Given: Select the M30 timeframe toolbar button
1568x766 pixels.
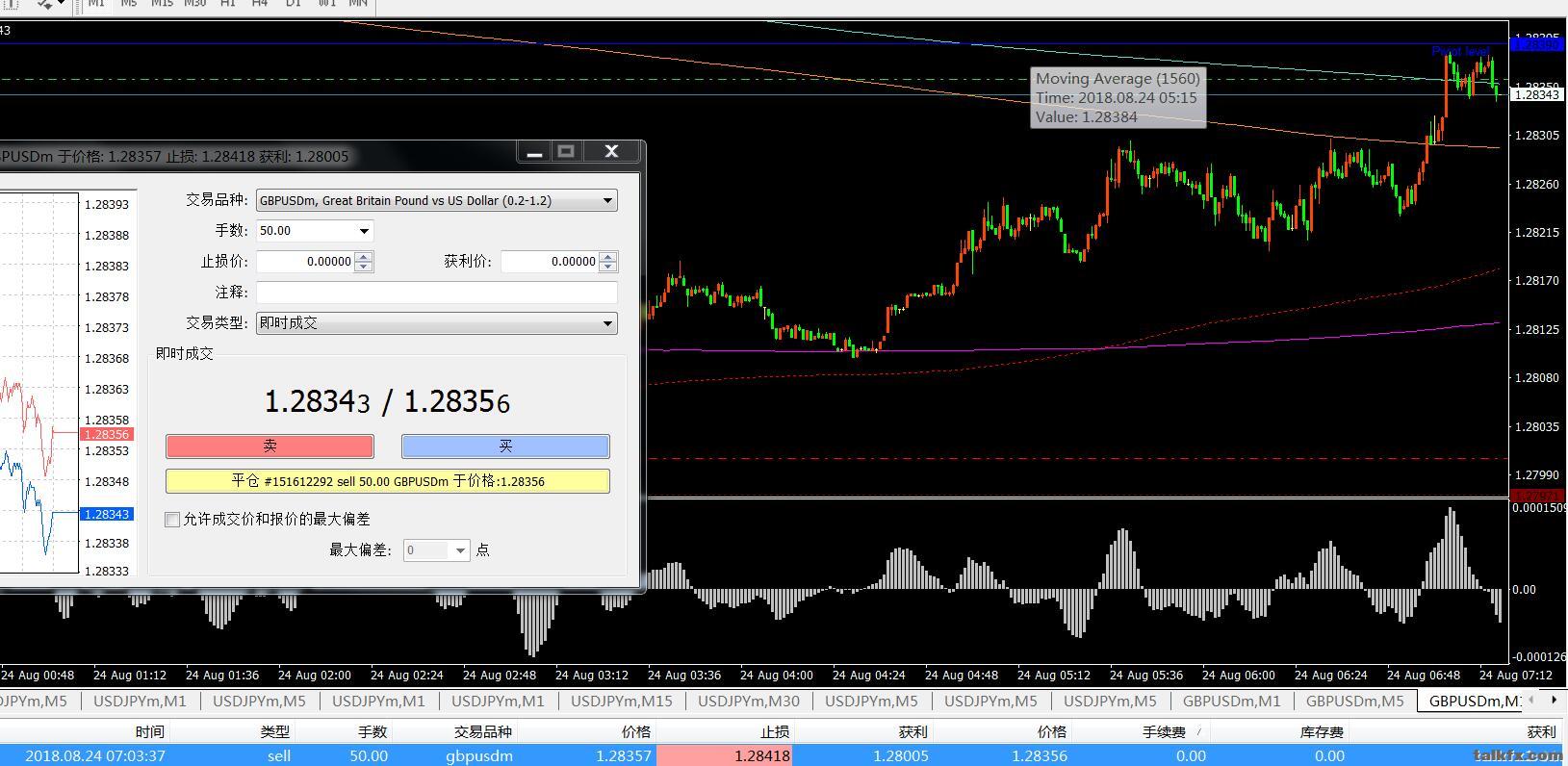Looking at the screenshot, I should pos(194,4).
